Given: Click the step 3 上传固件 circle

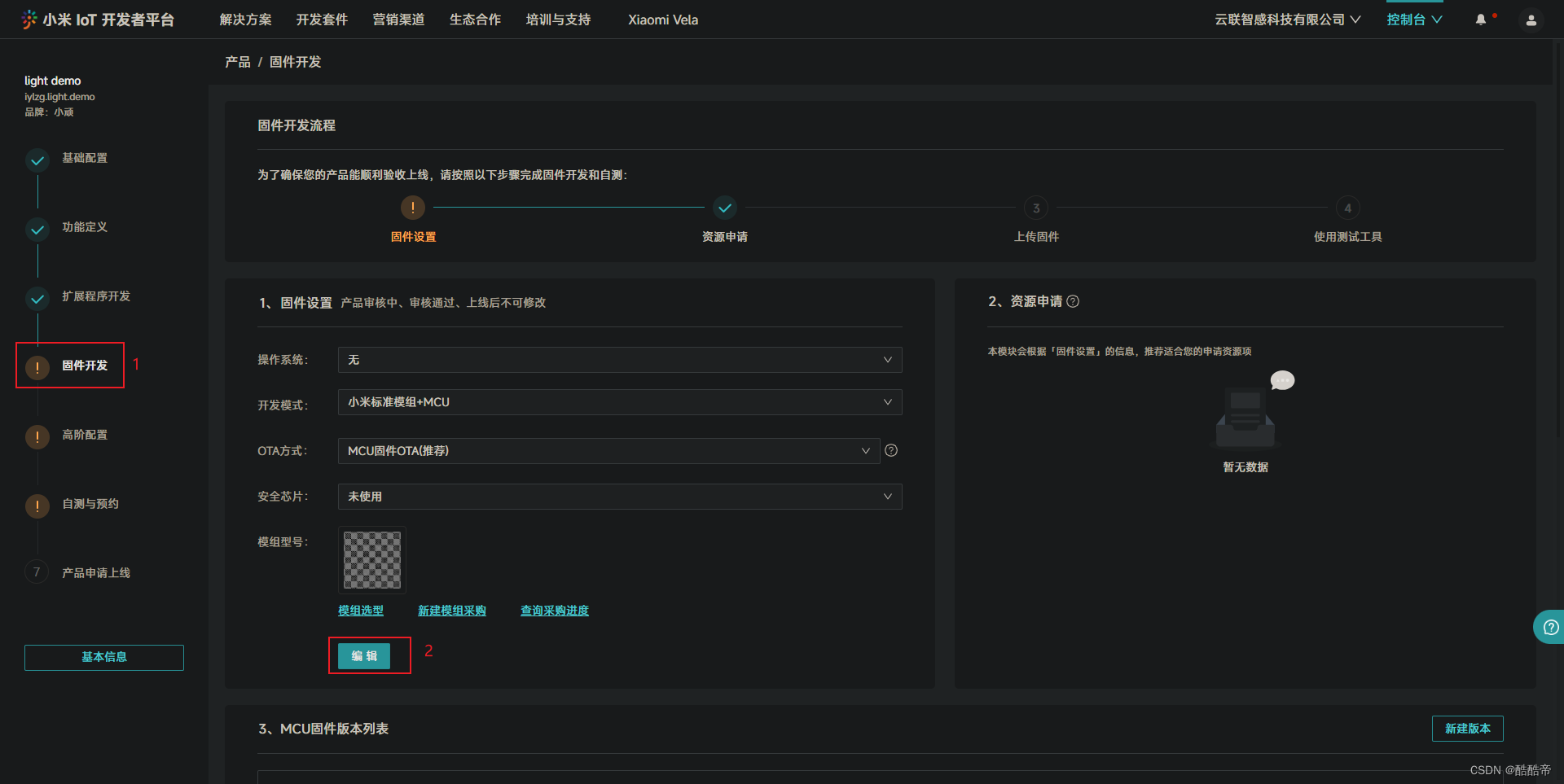Looking at the screenshot, I should point(1036,208).
